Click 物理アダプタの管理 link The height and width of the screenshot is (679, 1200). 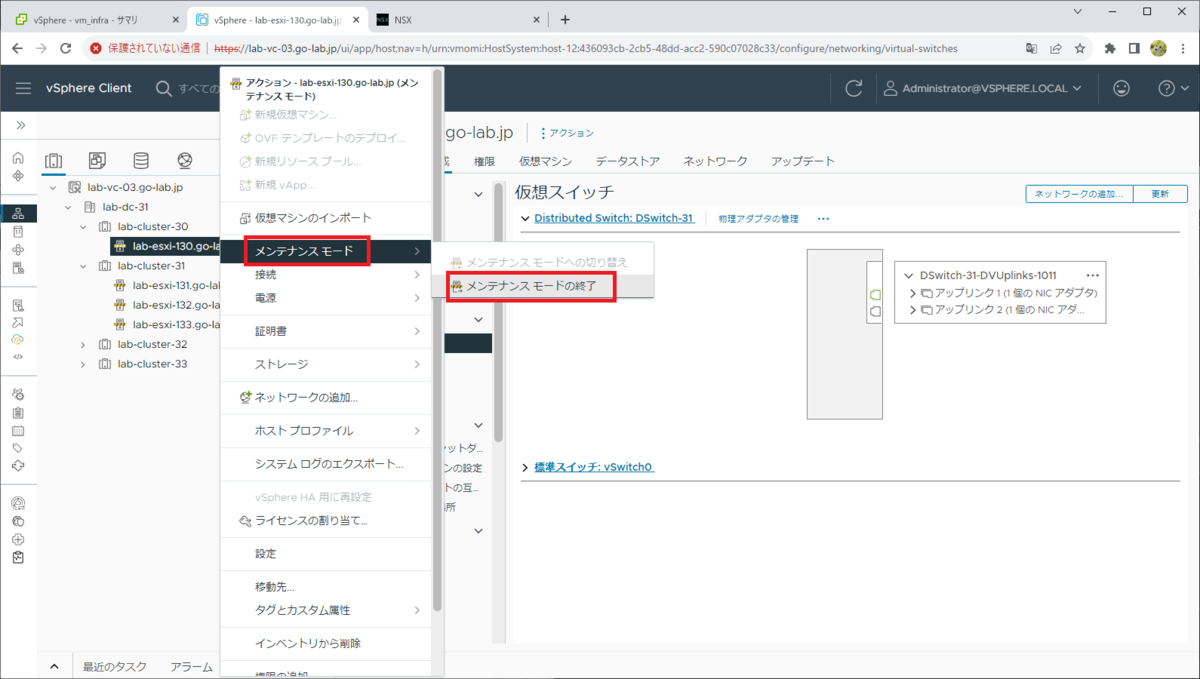tap(758, 218)
